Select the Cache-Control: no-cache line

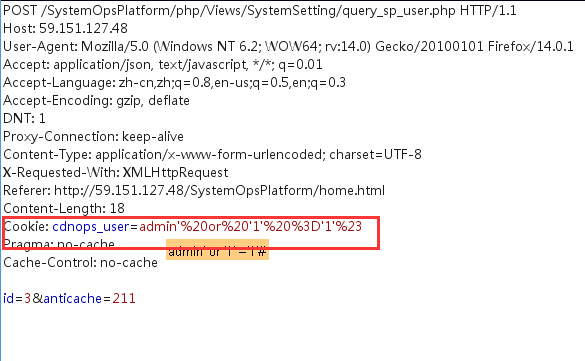tap(80, 263)
